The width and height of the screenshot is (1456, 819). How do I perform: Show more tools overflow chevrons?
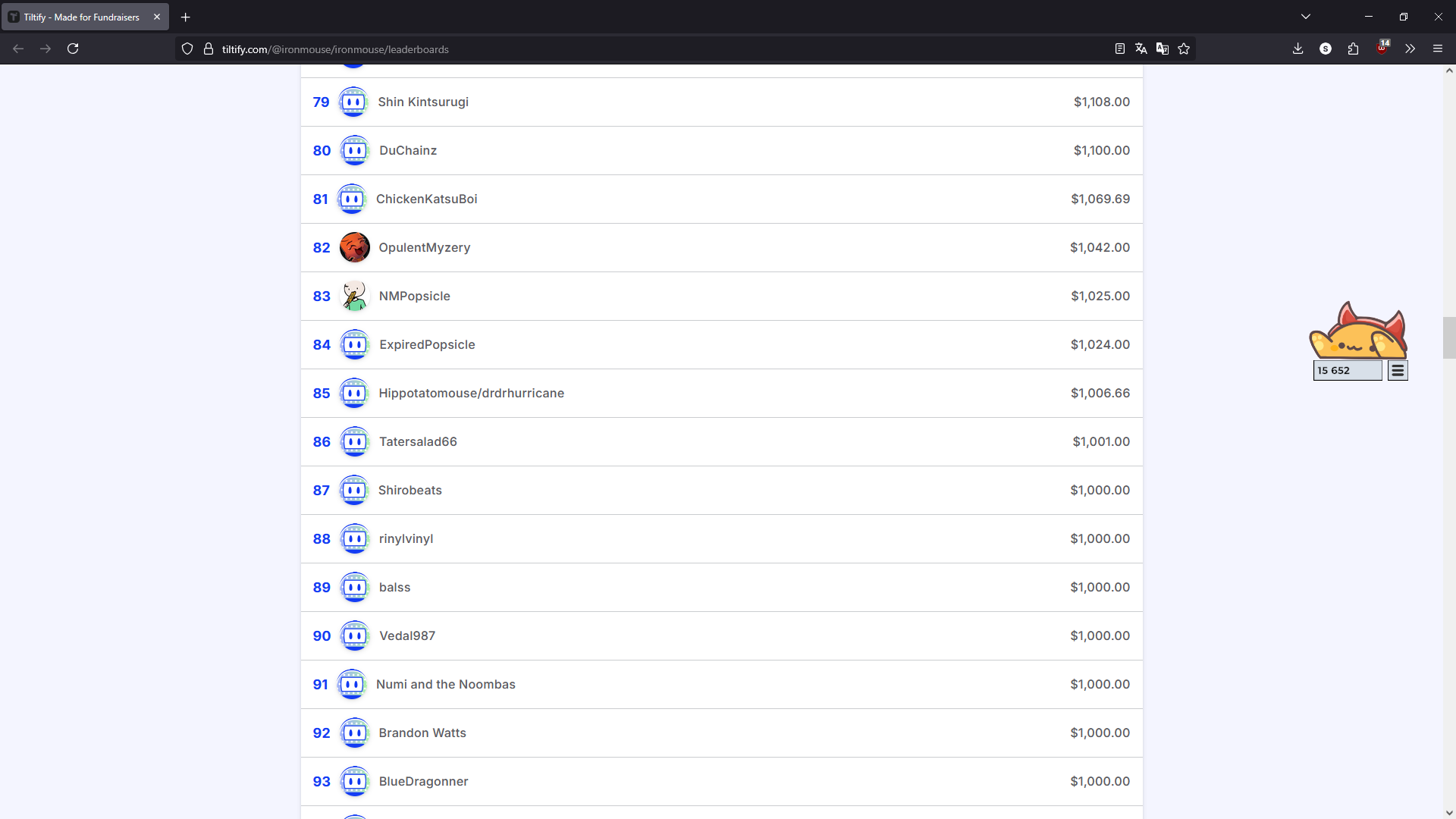[x=1410, y=49]
